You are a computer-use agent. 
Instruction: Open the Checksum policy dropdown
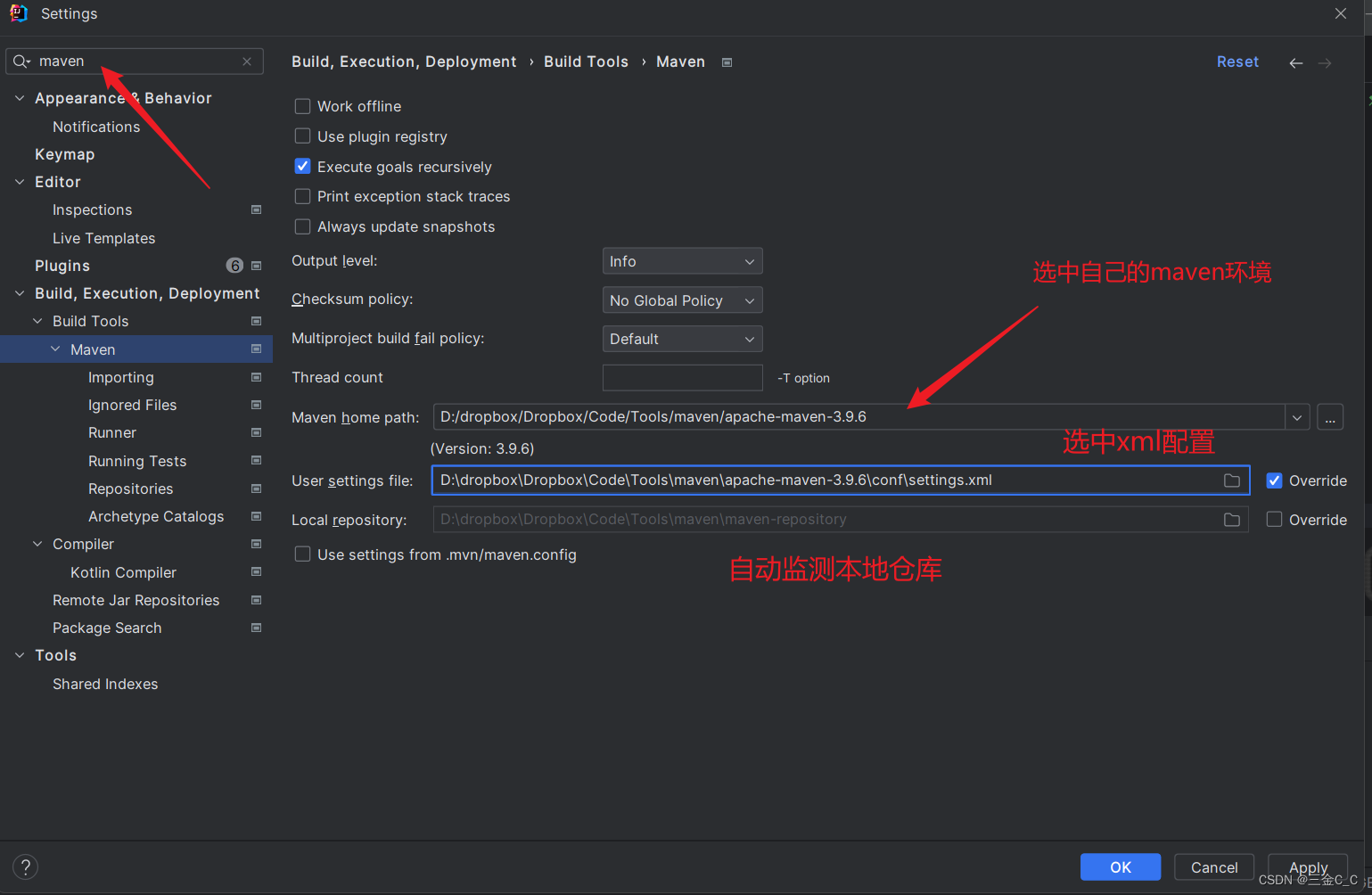point(683,300)
